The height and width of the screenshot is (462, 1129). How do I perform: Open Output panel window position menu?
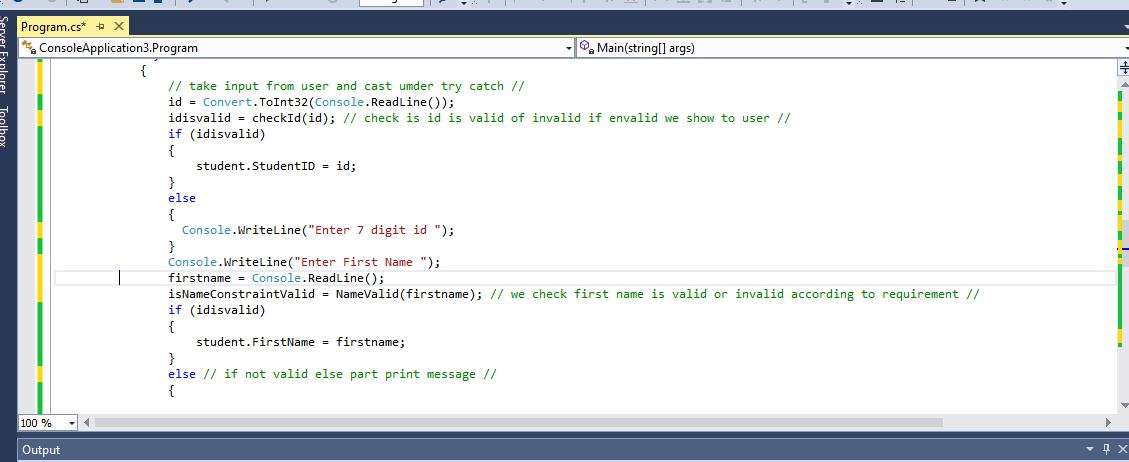pos(1091,450)
